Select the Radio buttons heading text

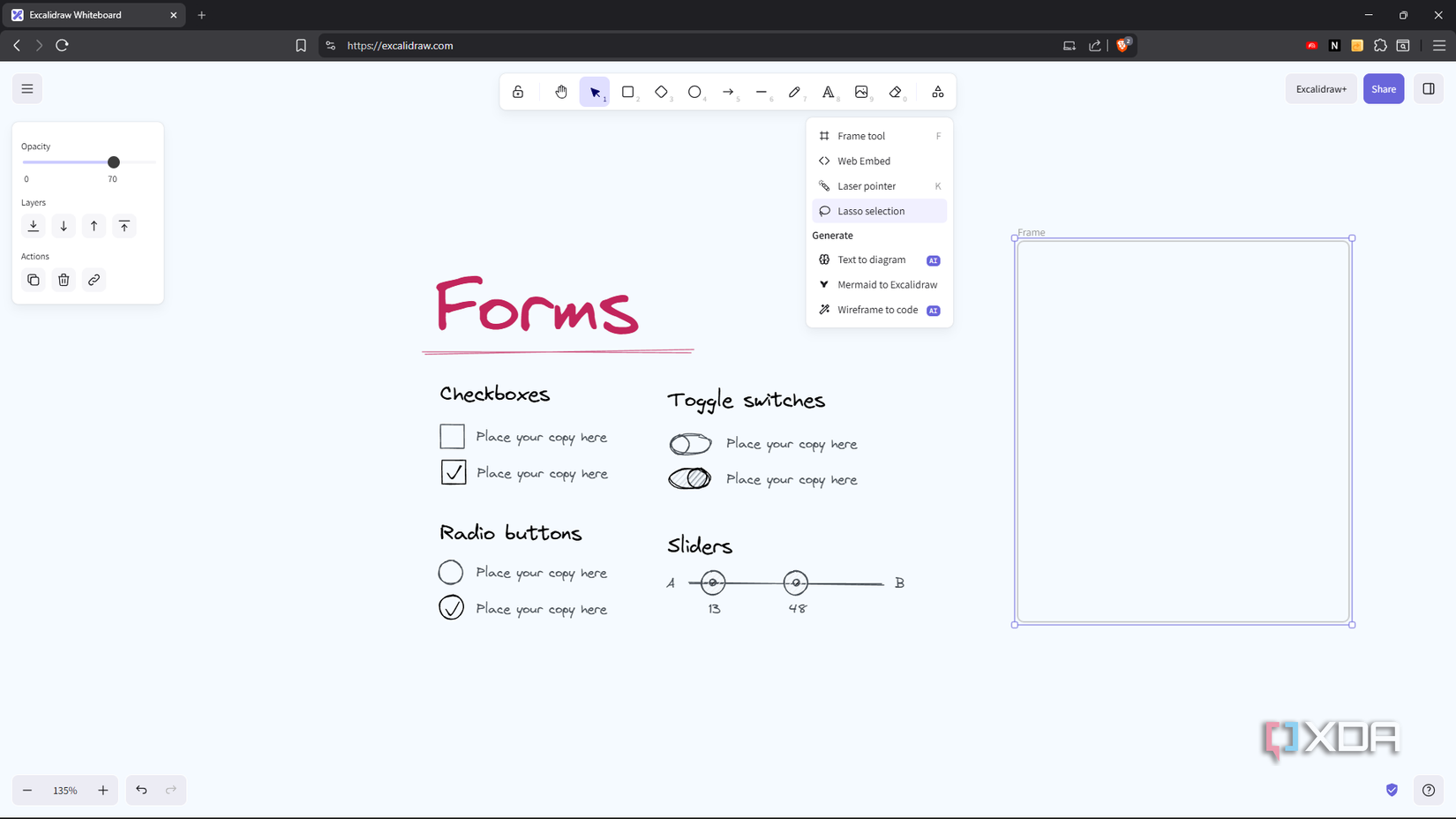511,533
